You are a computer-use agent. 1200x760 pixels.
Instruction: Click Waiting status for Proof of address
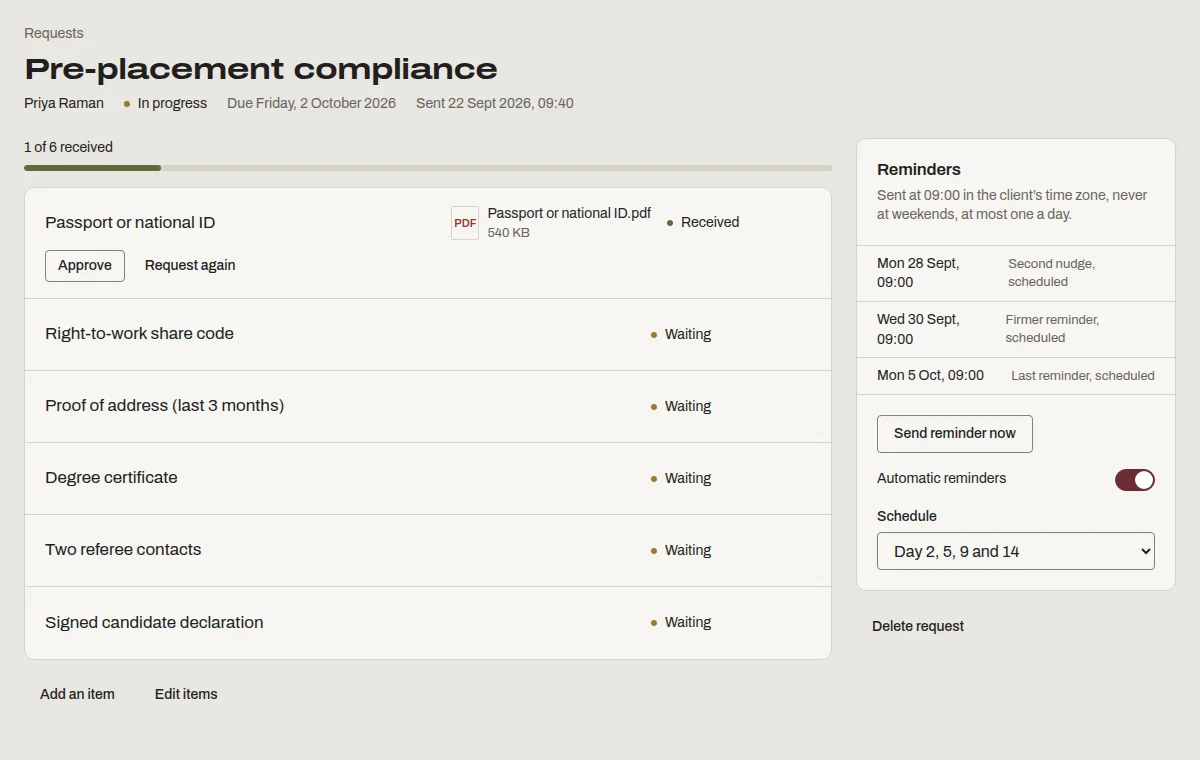coord(681,407)
